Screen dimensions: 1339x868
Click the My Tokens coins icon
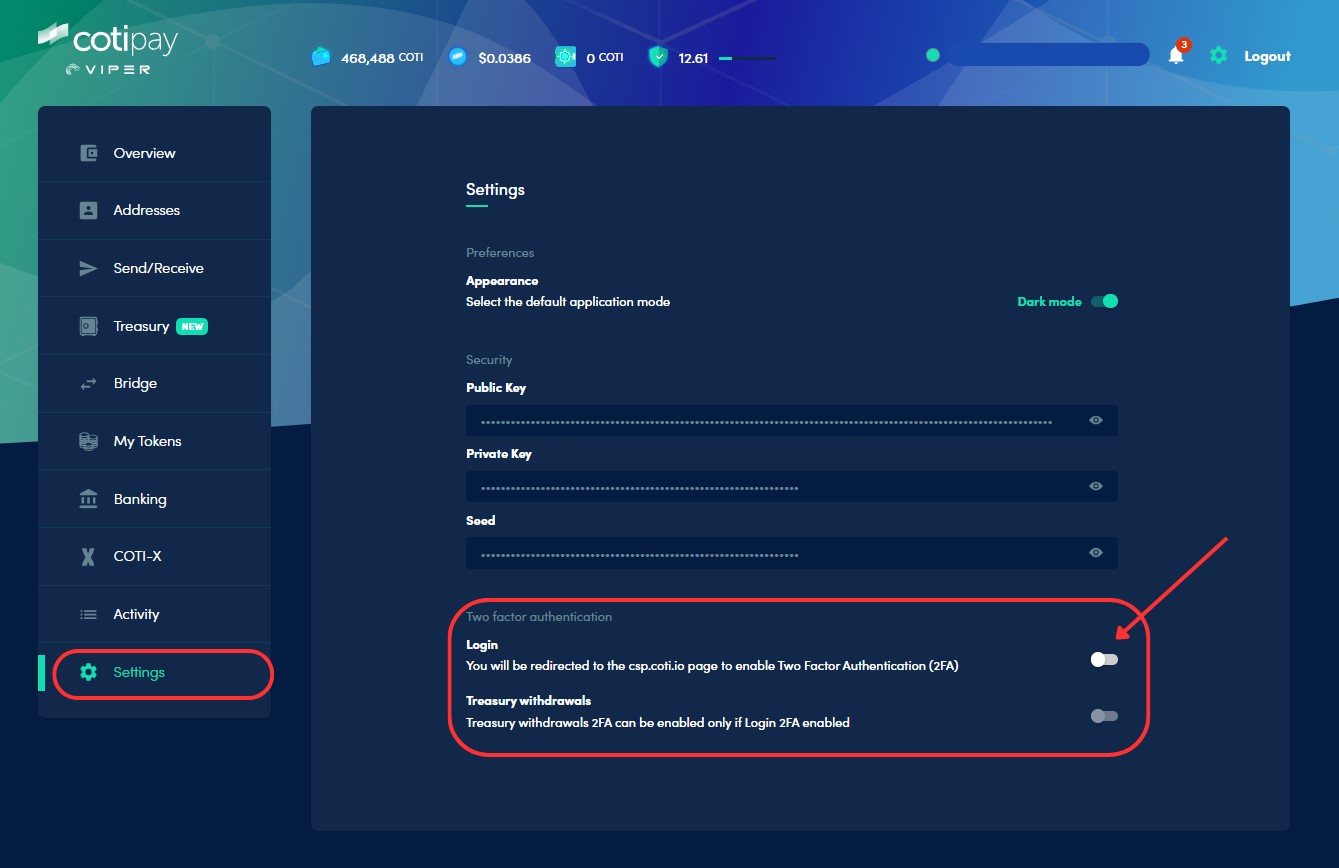(88, 441)
